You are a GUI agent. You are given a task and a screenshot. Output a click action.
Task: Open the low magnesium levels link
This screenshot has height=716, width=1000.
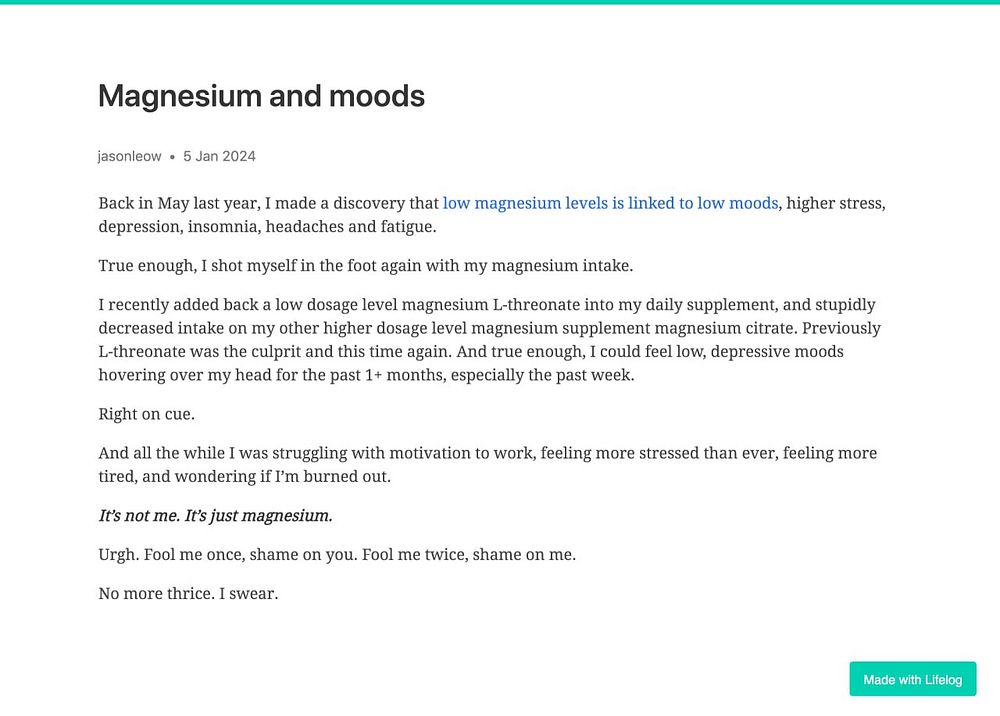coord(610,203)
